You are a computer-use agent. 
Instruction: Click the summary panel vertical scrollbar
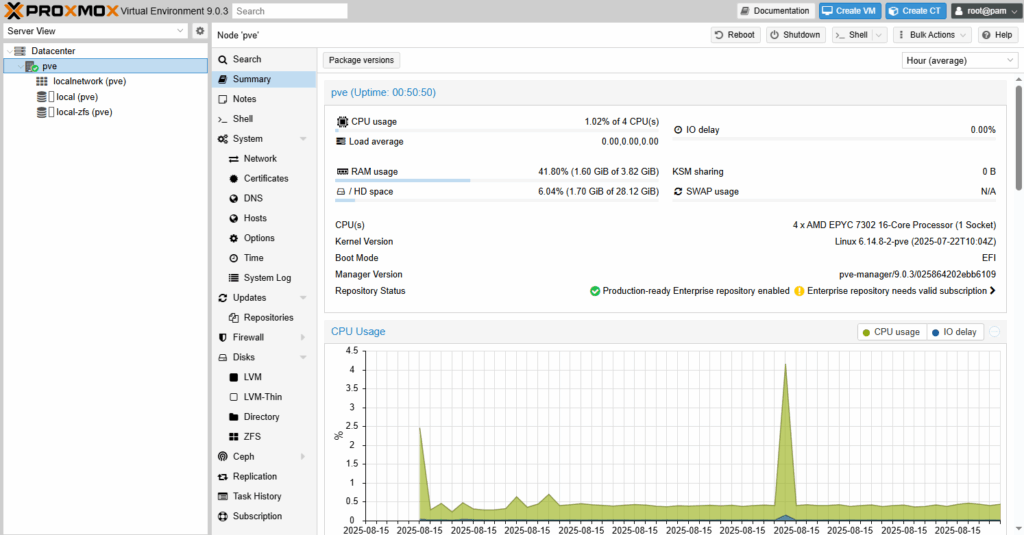point(1018,138)
